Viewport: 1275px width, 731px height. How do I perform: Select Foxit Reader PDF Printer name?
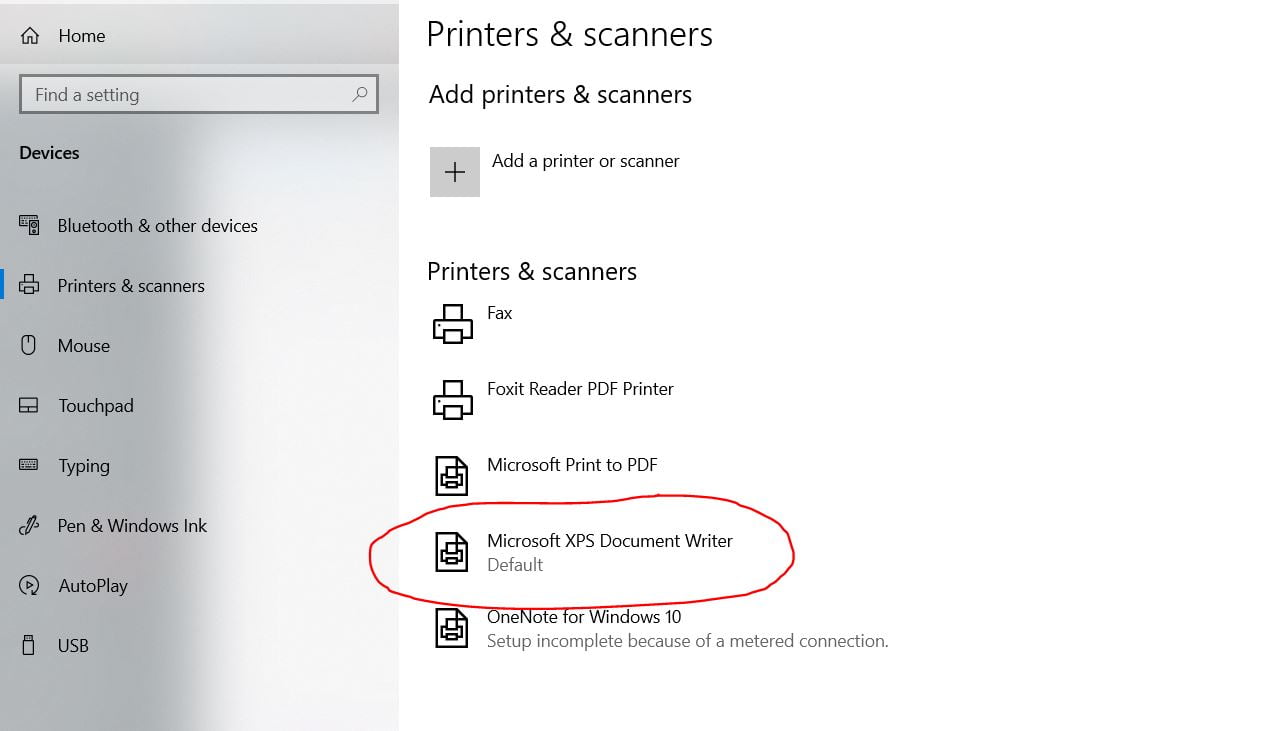[x=580, y=389]
